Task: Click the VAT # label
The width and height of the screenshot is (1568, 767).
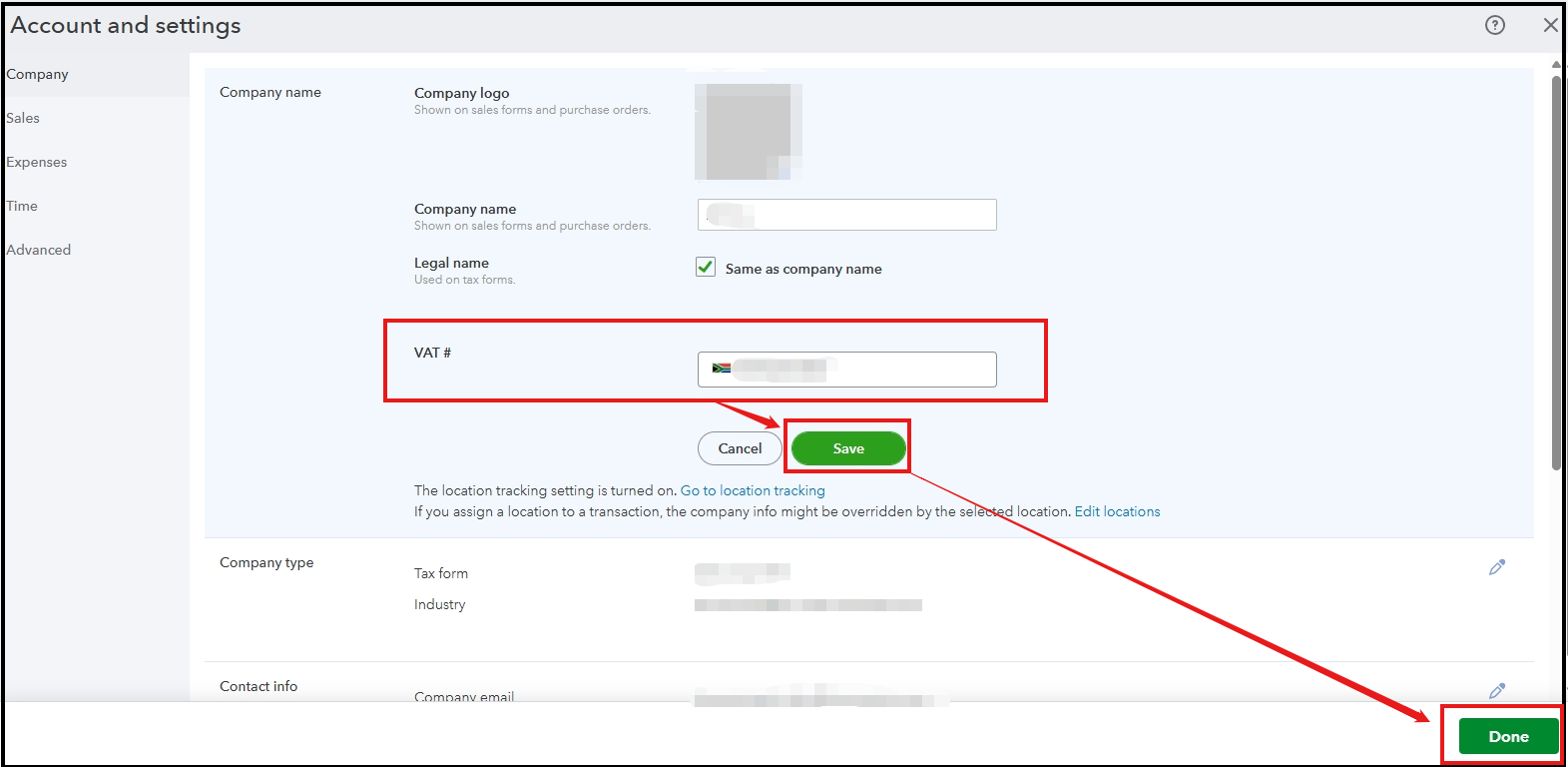Action: click(432, 353)
